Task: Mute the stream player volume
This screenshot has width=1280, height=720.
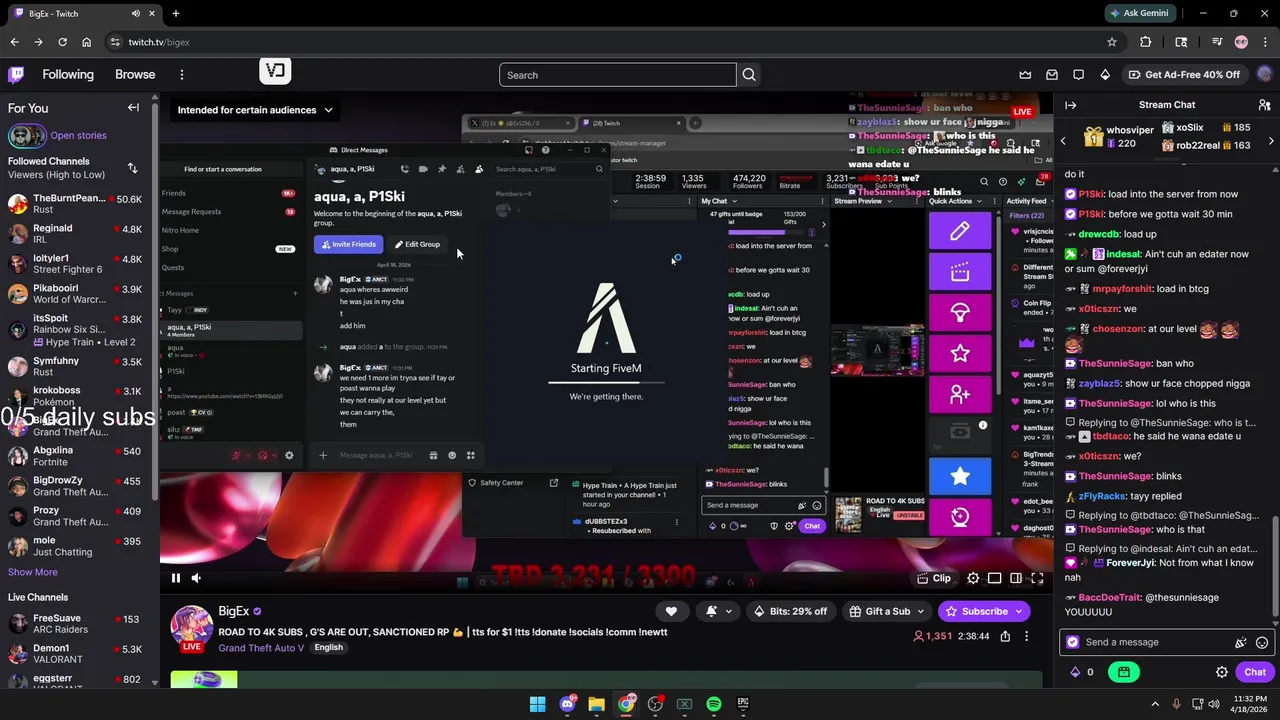Action: [196, 578]
